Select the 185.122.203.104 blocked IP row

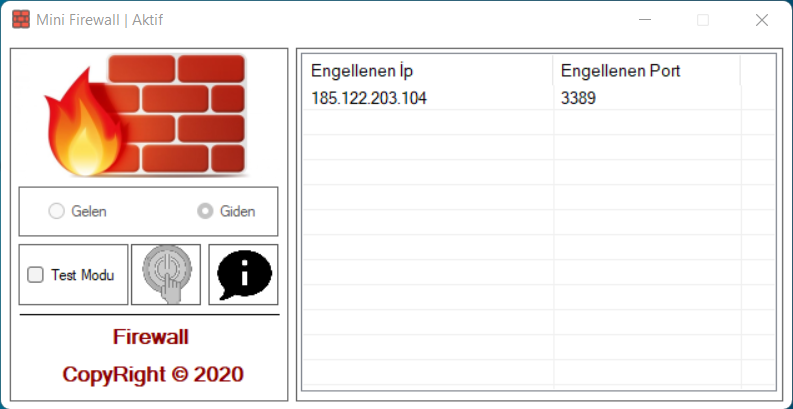point(539,98)
